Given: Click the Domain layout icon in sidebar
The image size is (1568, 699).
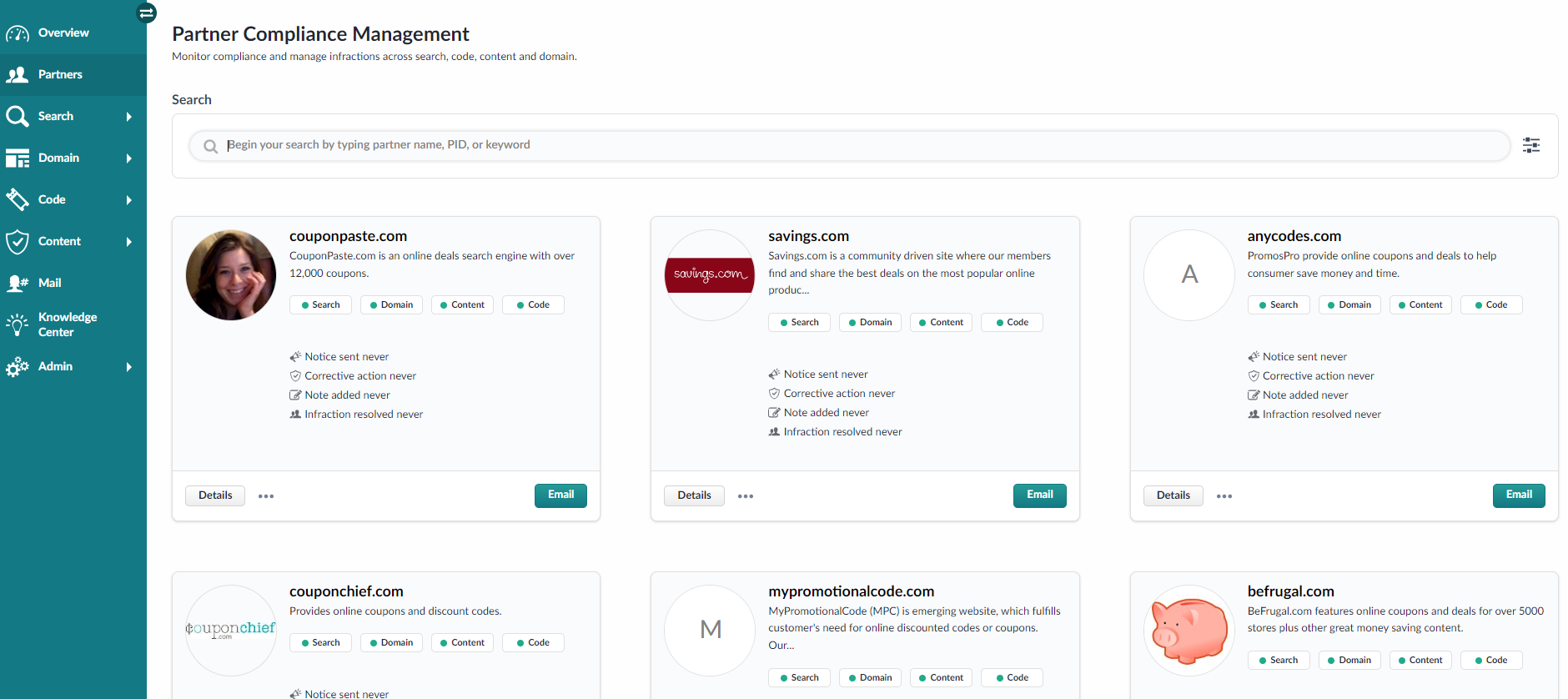Looking at the screenshot, I should [18, 158].
